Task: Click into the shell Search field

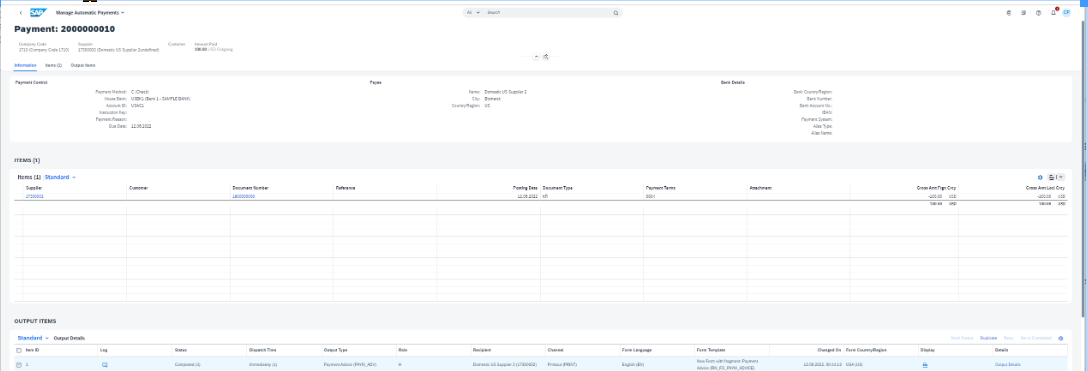Action: [548, 12]
